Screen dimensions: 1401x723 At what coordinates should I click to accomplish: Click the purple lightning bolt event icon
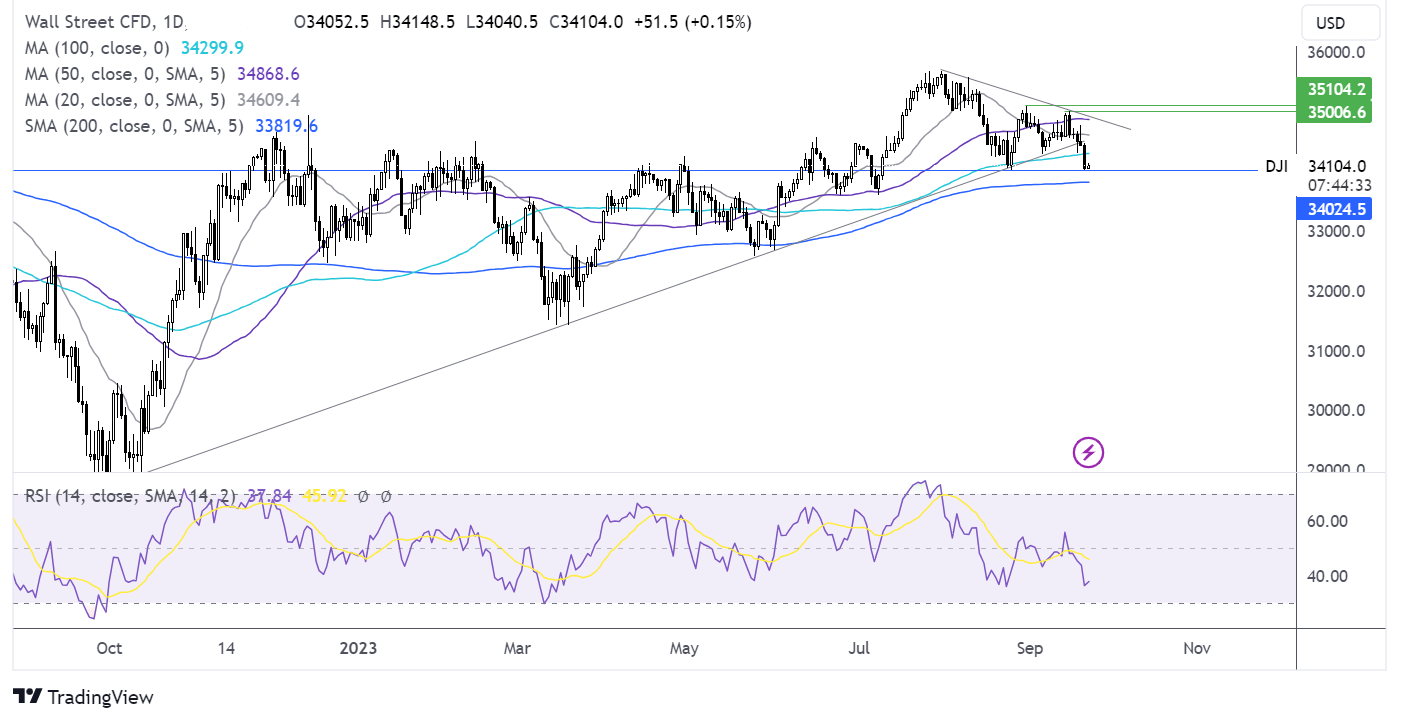coord(1088,453)
